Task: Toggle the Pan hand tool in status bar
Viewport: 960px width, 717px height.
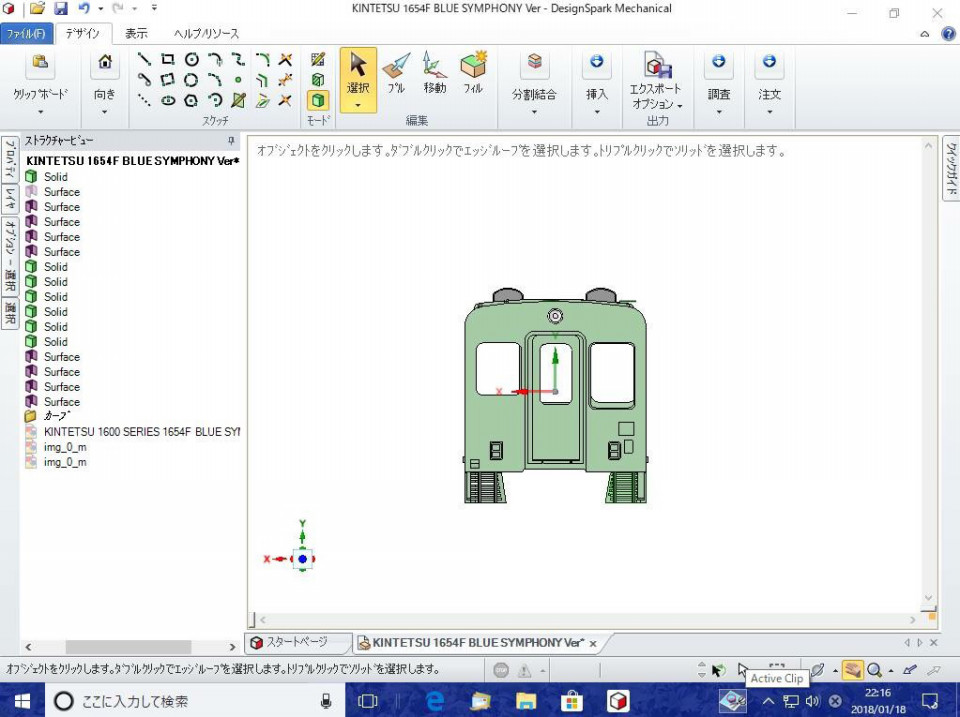Action: tap(852, 670)
